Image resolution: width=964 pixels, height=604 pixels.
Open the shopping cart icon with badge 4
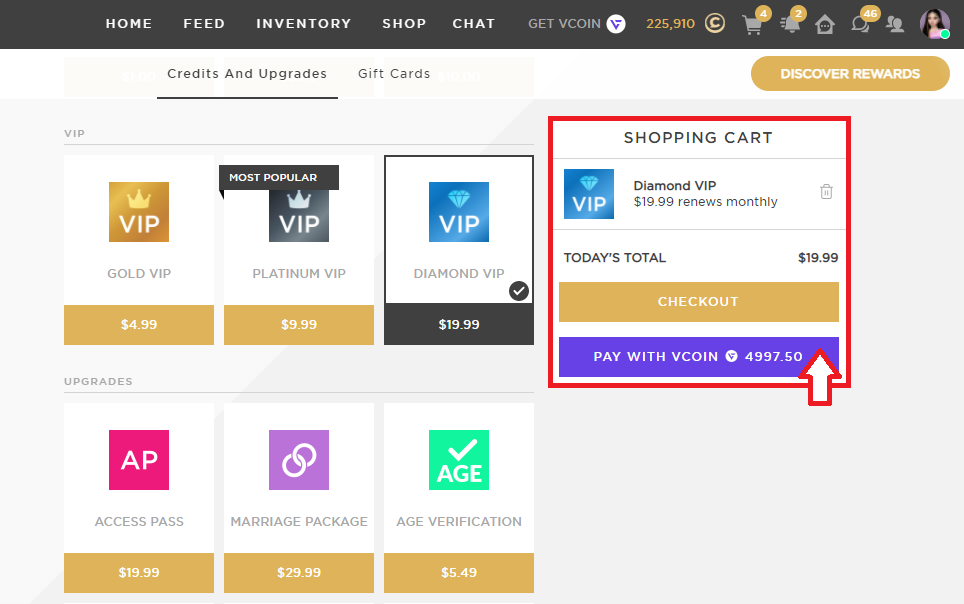pos(753,23)
